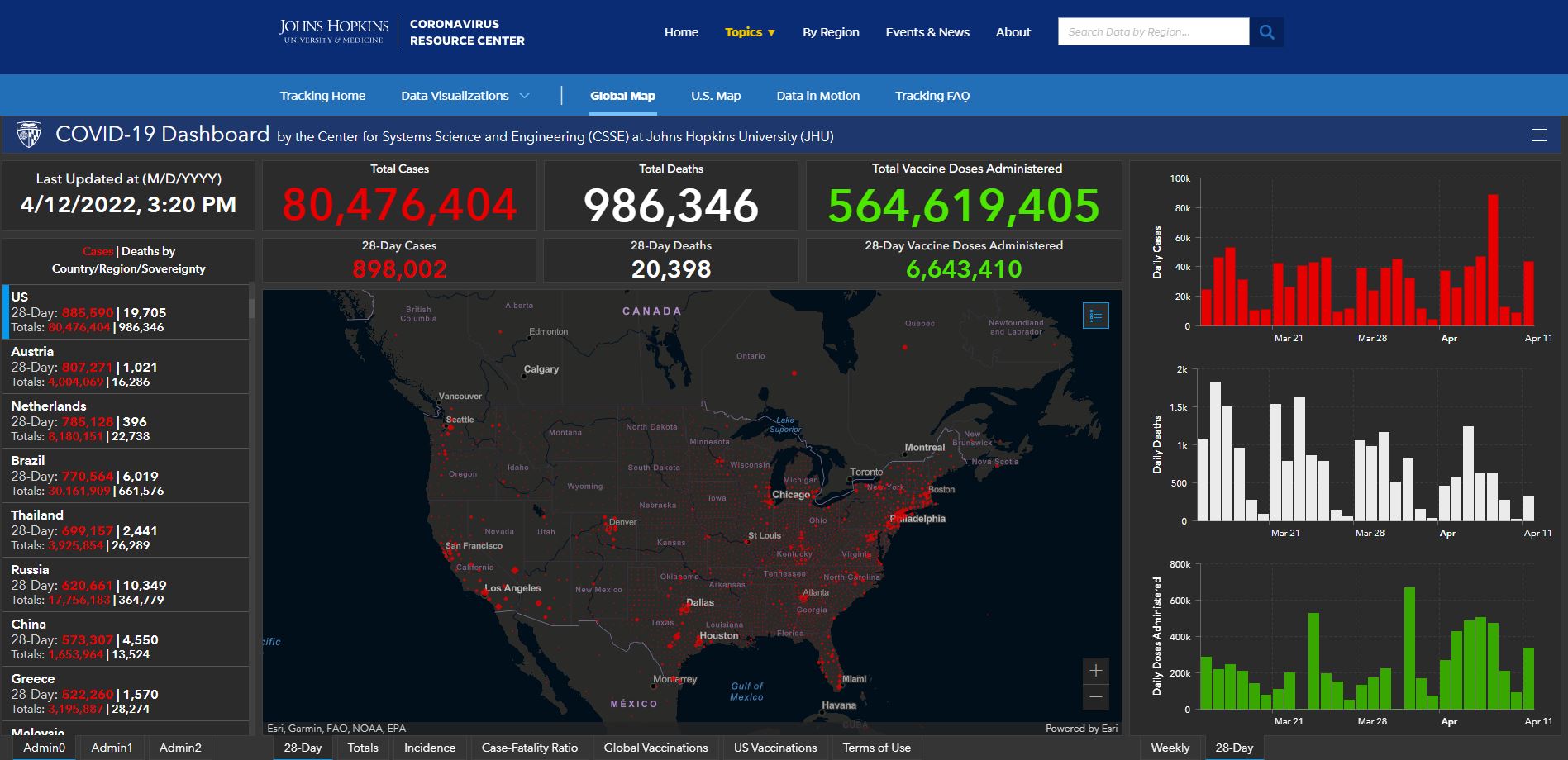Expand the Data Visualizations menu
1568x760 pixels.
pos(465,96)
